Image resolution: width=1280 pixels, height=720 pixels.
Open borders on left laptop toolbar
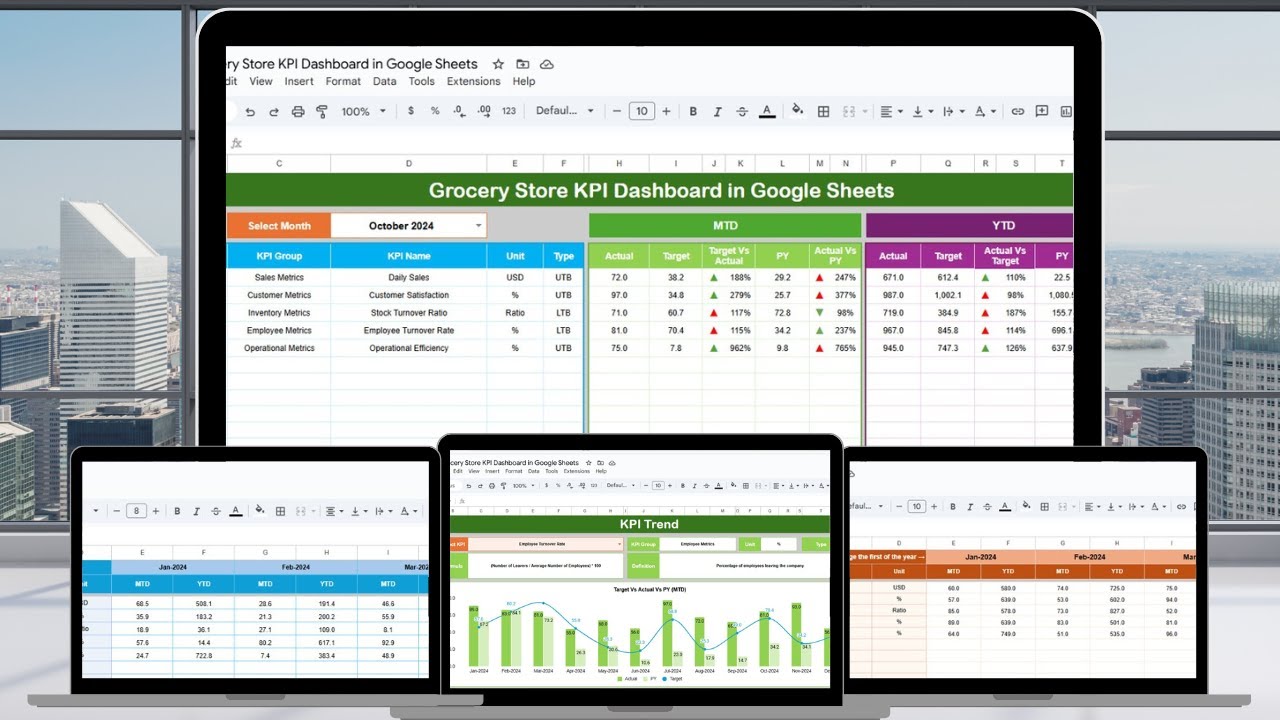click(279, 511)
